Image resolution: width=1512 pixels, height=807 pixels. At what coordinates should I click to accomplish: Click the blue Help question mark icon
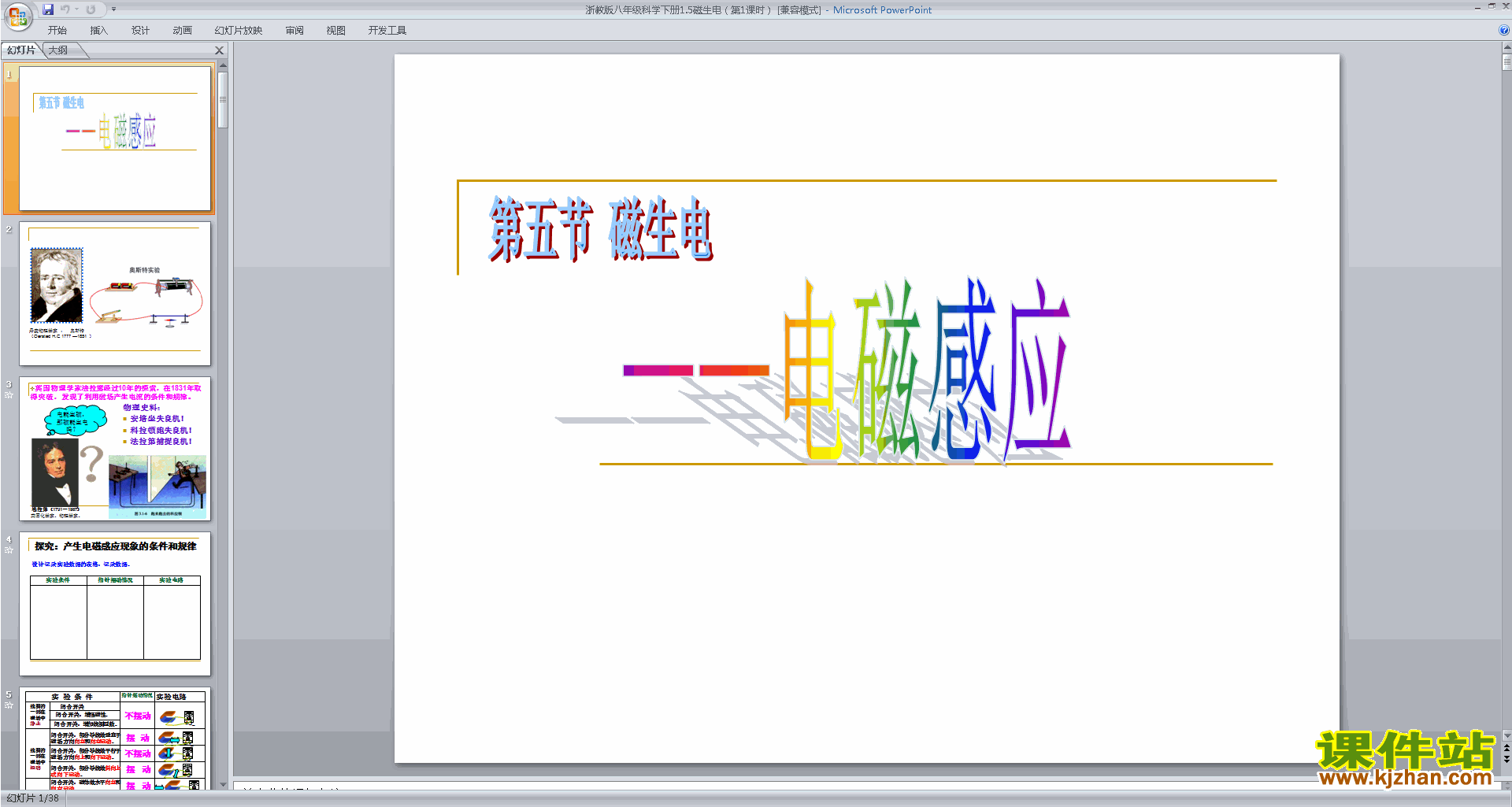1503,30
